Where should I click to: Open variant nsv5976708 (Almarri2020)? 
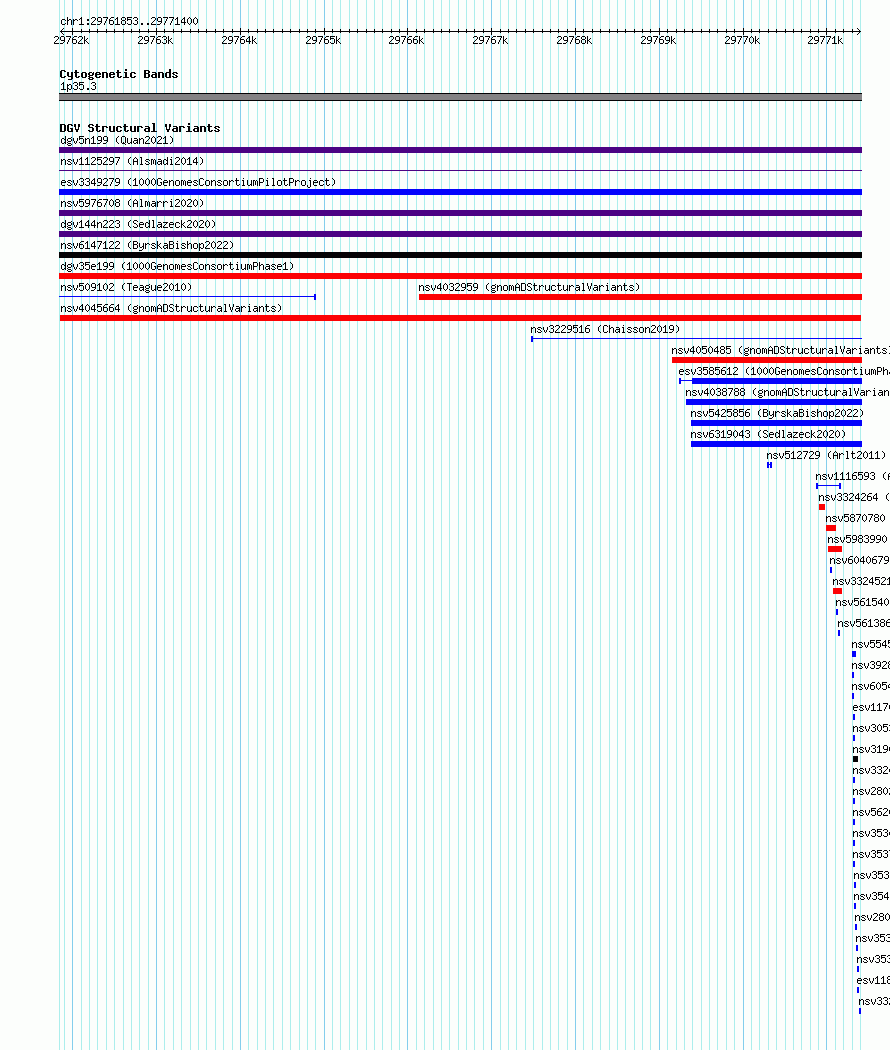132,203
